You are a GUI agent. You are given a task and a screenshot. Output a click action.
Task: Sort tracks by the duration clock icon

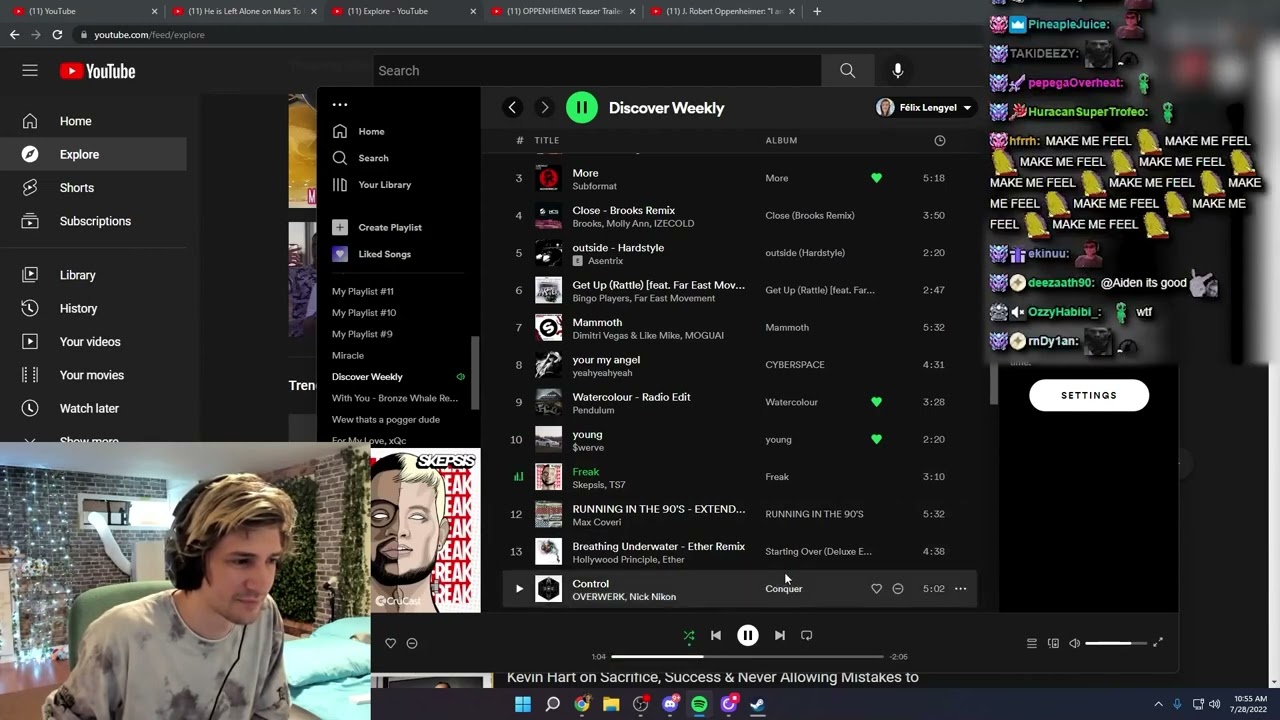[x=940, y=141]
